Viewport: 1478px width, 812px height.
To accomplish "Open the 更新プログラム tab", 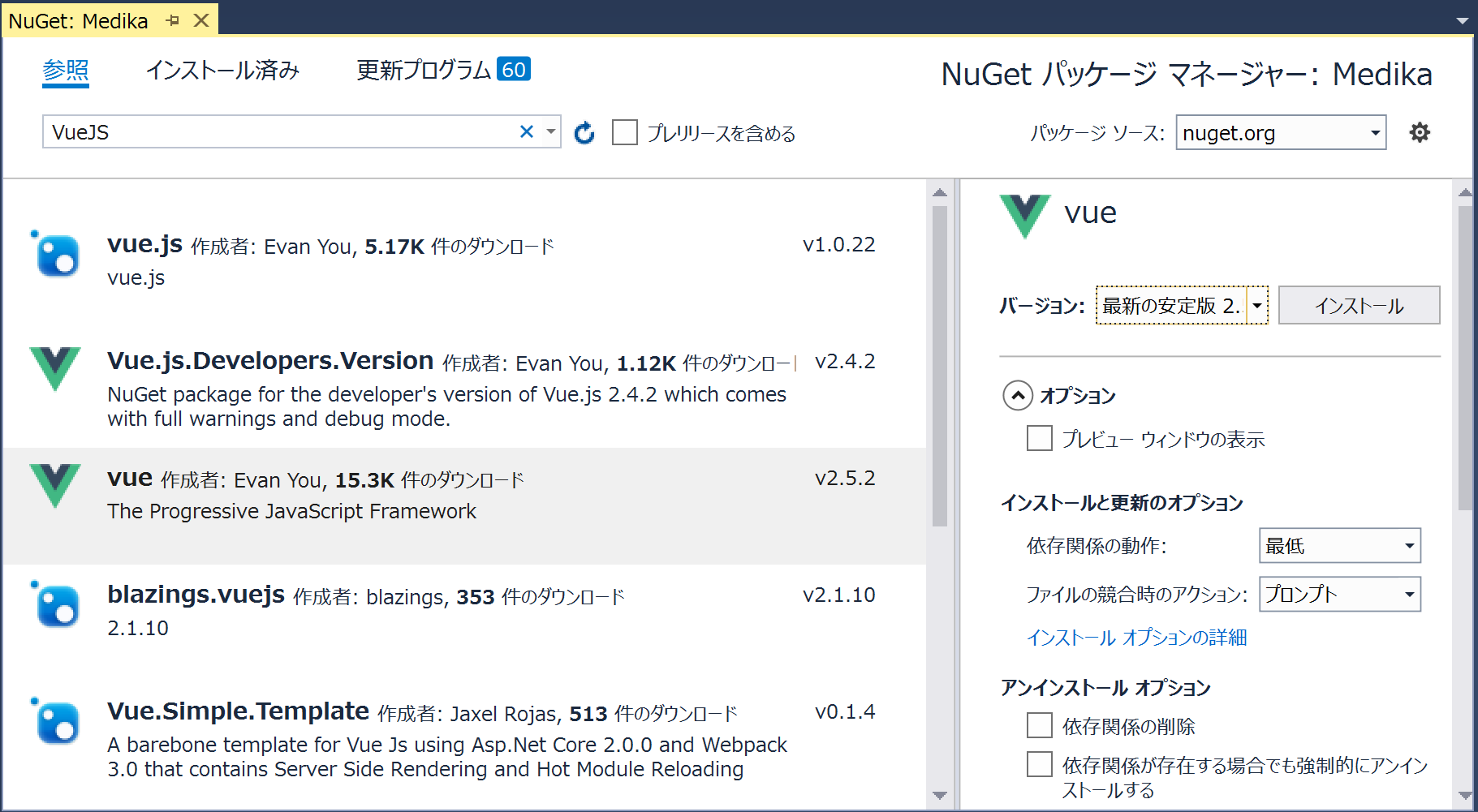I will pos(443,70).
